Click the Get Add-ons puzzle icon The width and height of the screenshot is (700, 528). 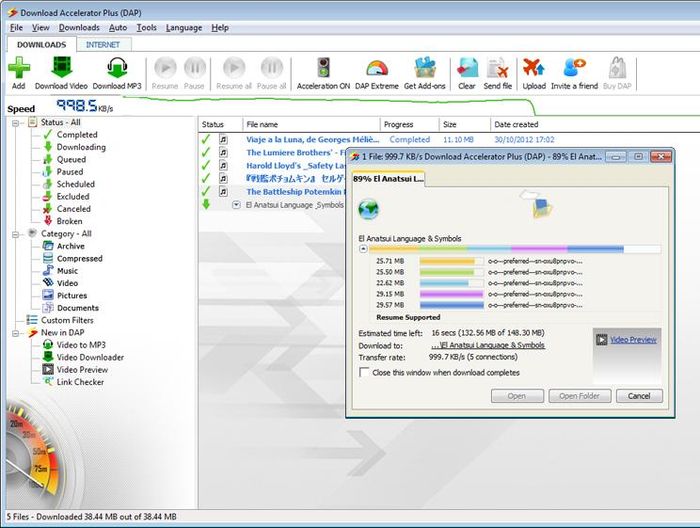[425, 68]
